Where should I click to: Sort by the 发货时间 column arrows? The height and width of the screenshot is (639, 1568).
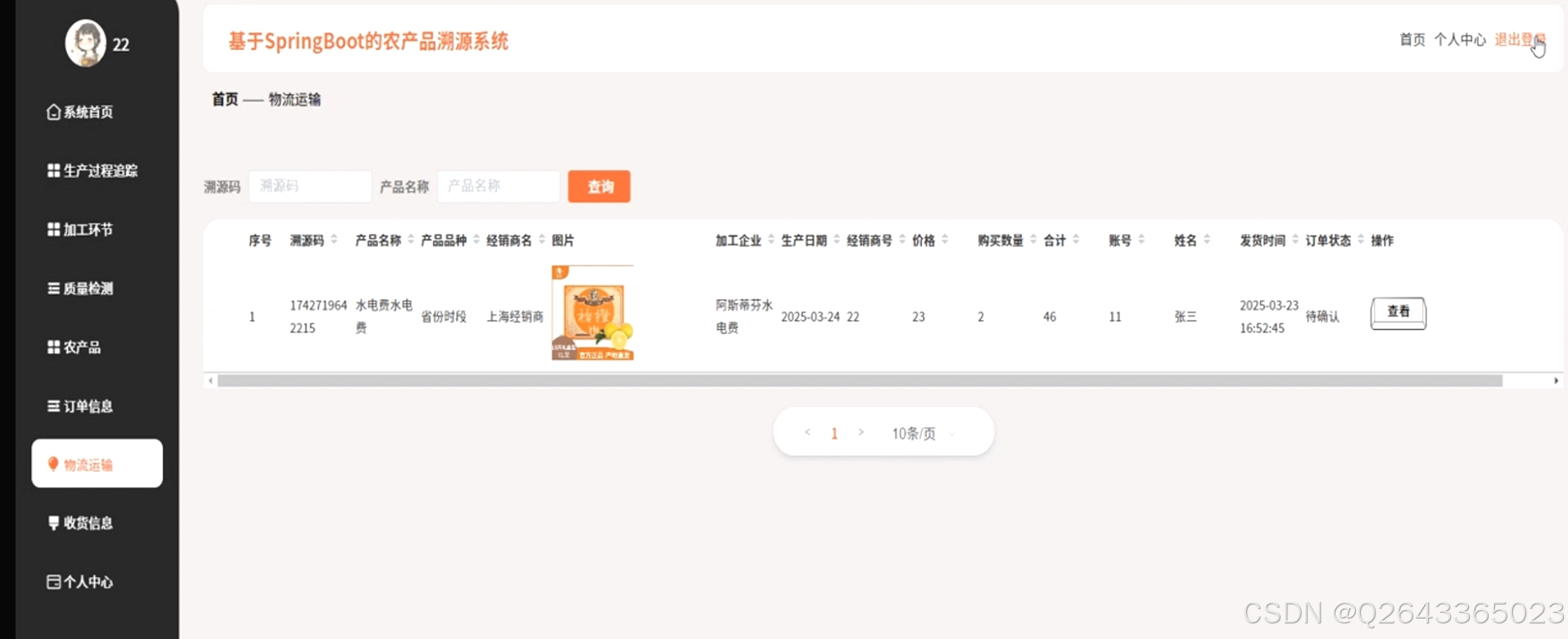click(1295, 240)
